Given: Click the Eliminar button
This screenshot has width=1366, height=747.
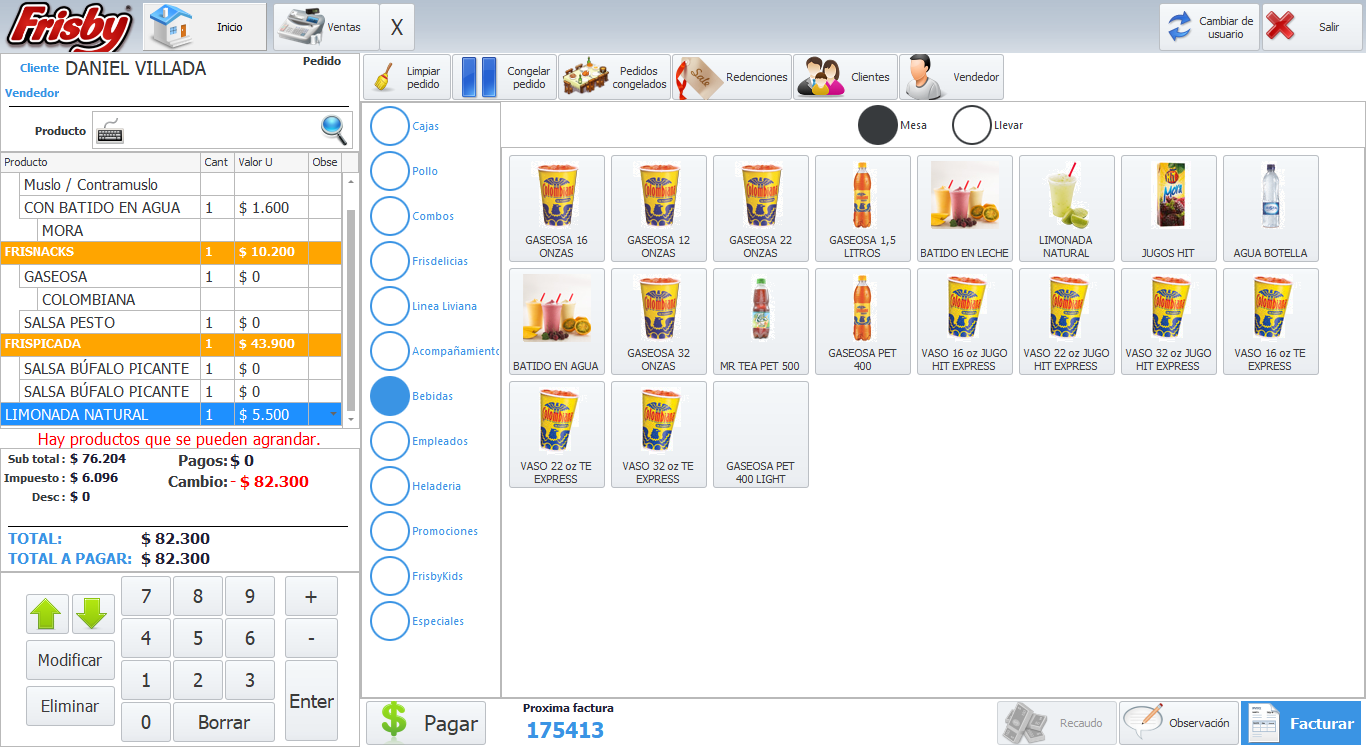Looking at the screenshot, I should [x=70, y=706].
